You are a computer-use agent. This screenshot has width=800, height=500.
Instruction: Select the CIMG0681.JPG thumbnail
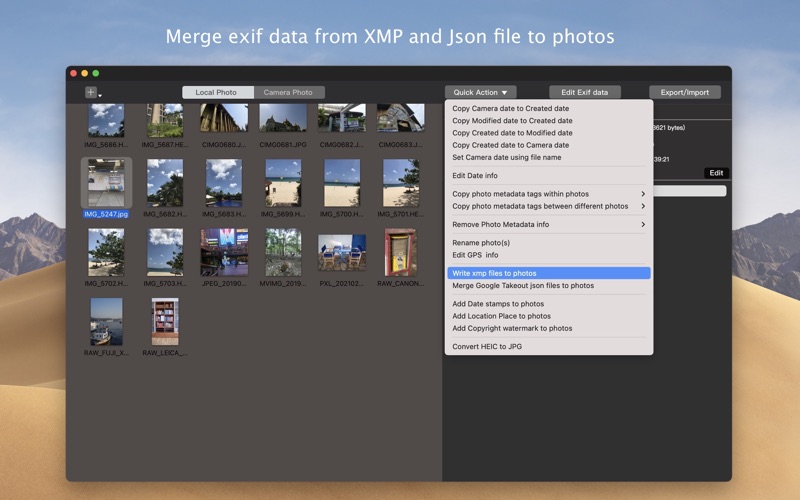(x=283, y=118)
